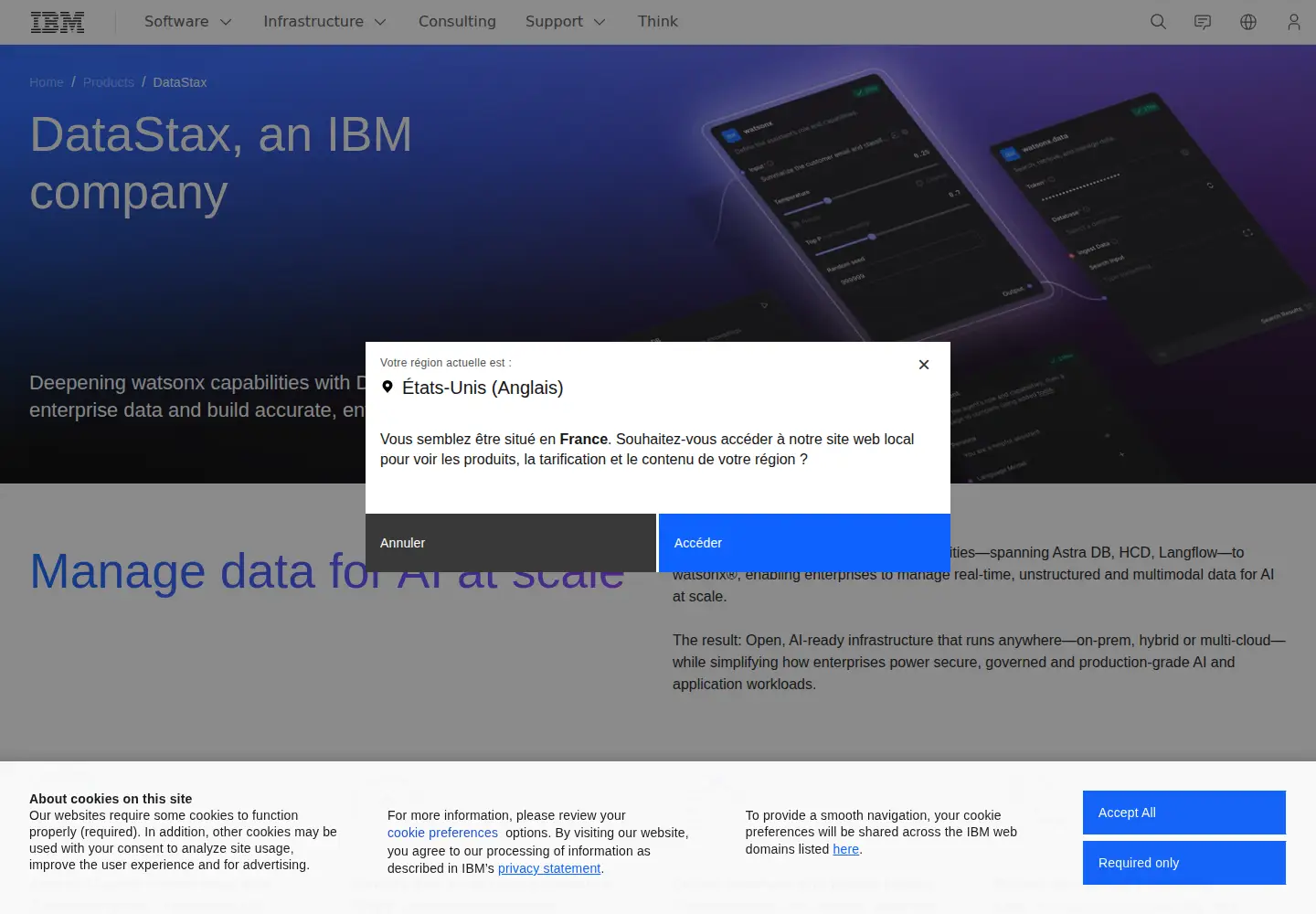
Task: Open the Think menu item
Action: click(x=658, y=22)
